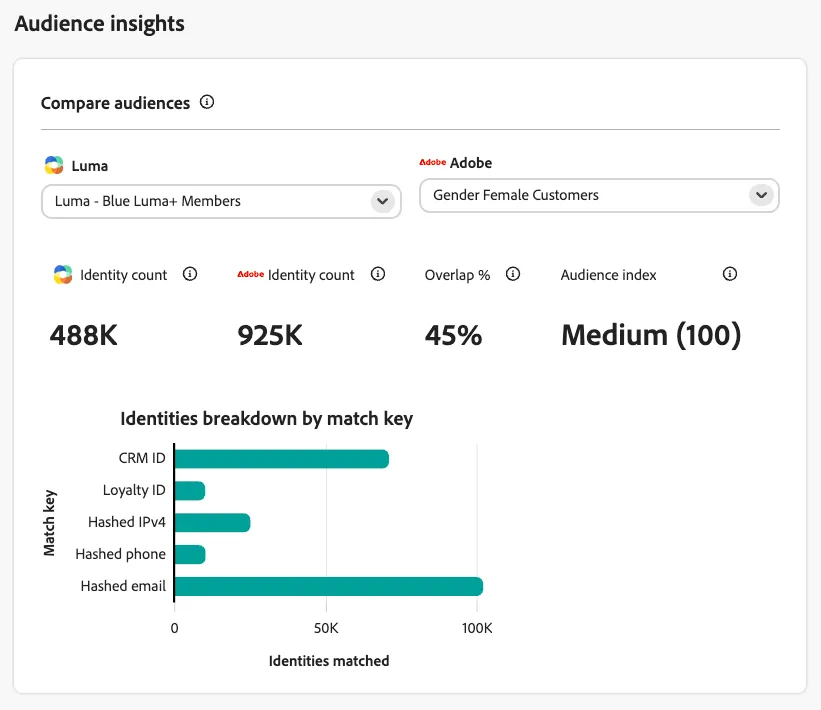Screen dimensions: 821x710
Task: Click the Adobe logo beside Identity count
Action: point(250,274)
